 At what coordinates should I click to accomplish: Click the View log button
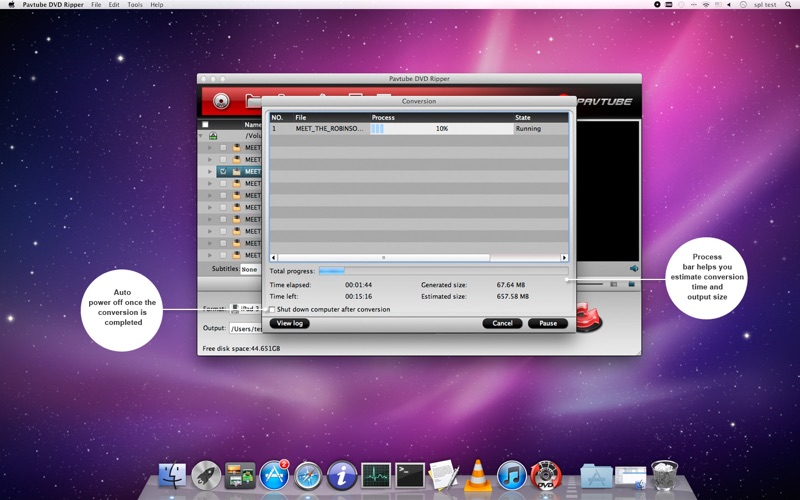289,323
